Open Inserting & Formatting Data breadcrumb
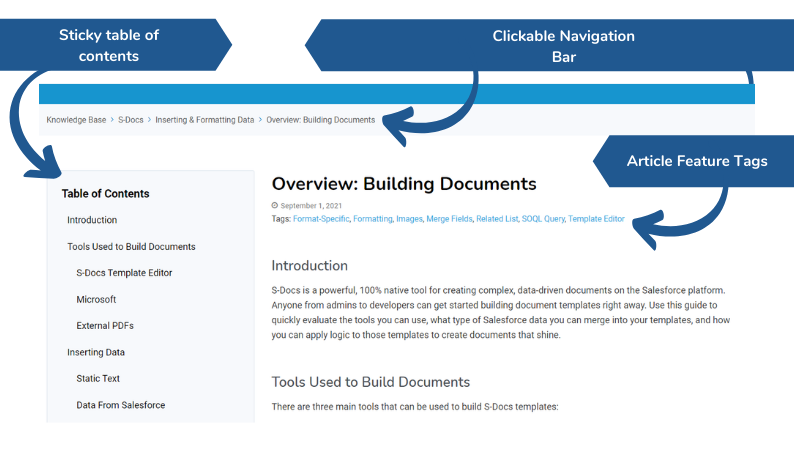This screenshot has width=794, height=450. (x=205, y=120)
